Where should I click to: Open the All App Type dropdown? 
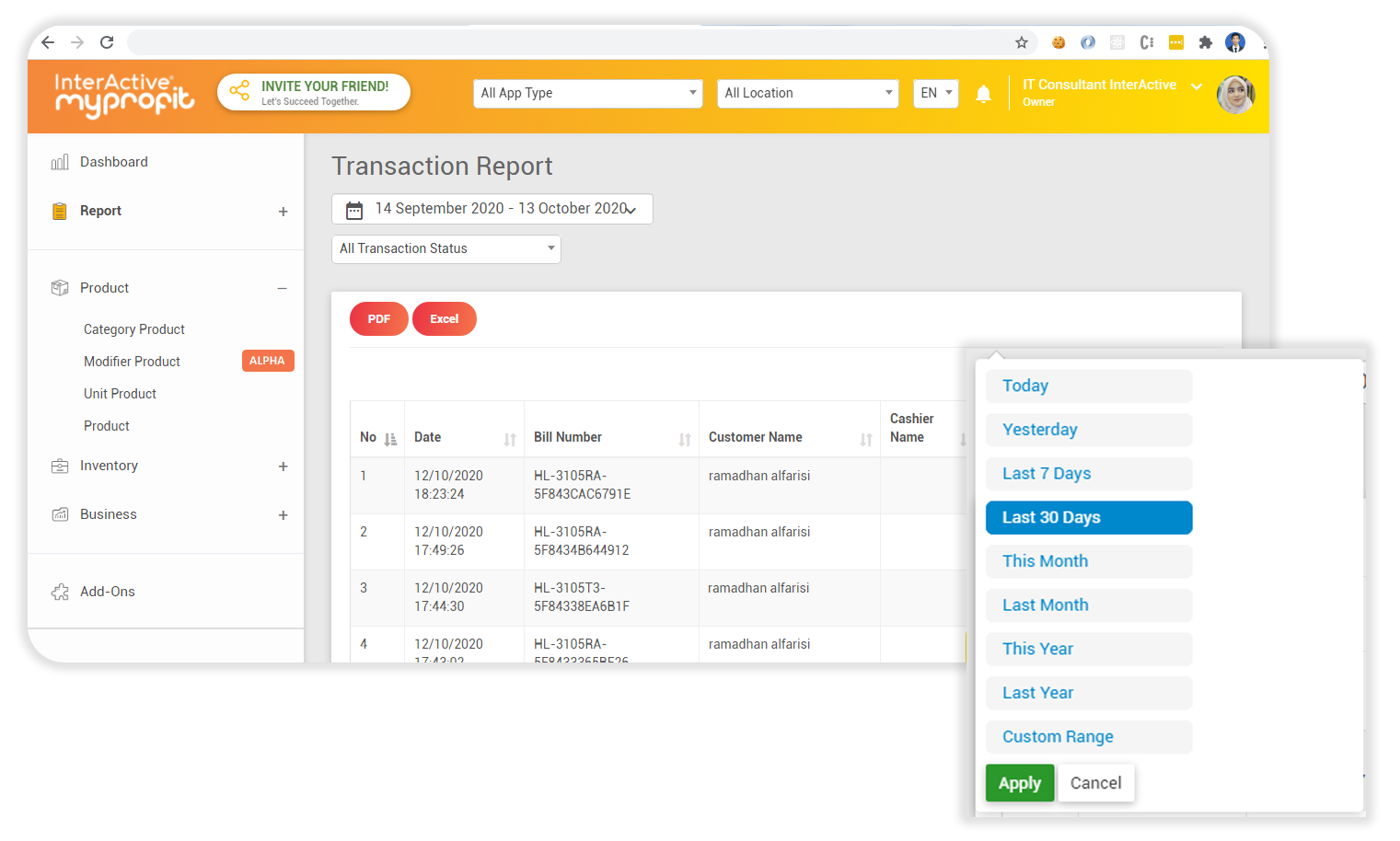coord(587,93)
